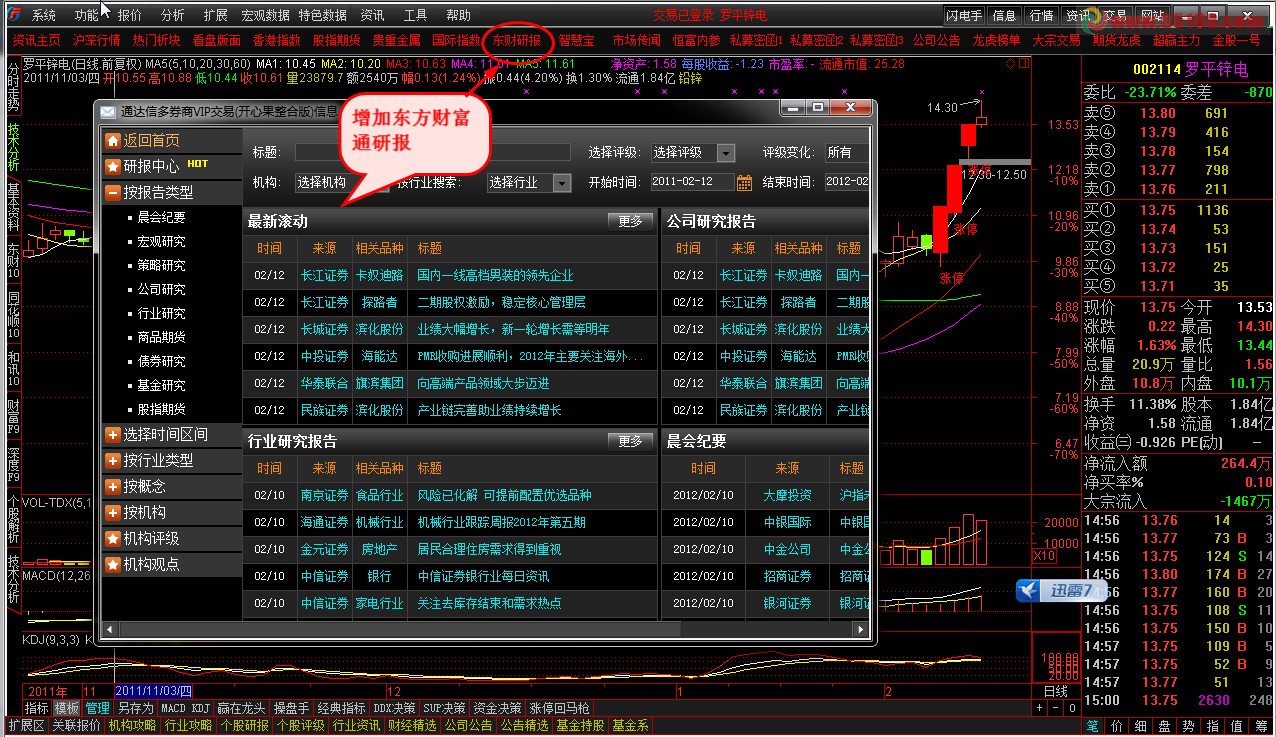The image size is (1276, 737).
Task: Open the 东财研报 toolbar item
Action: pyautogui.click(x=517, y=40)
